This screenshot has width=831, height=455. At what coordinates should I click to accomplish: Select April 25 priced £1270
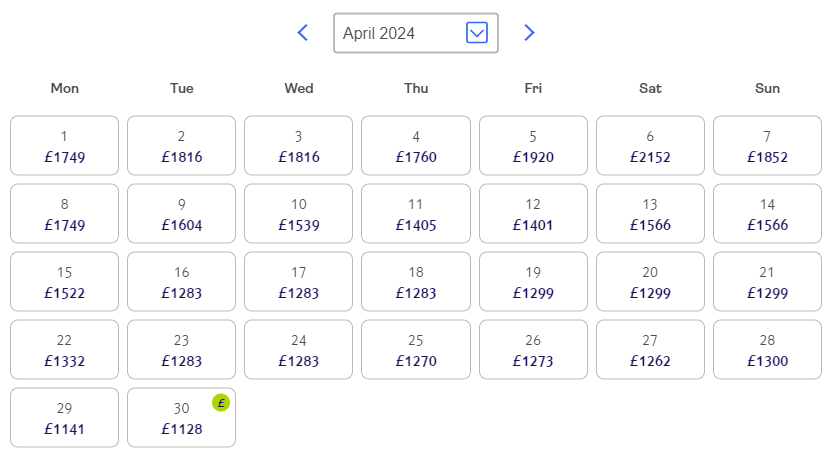click(x=416, y=350)
